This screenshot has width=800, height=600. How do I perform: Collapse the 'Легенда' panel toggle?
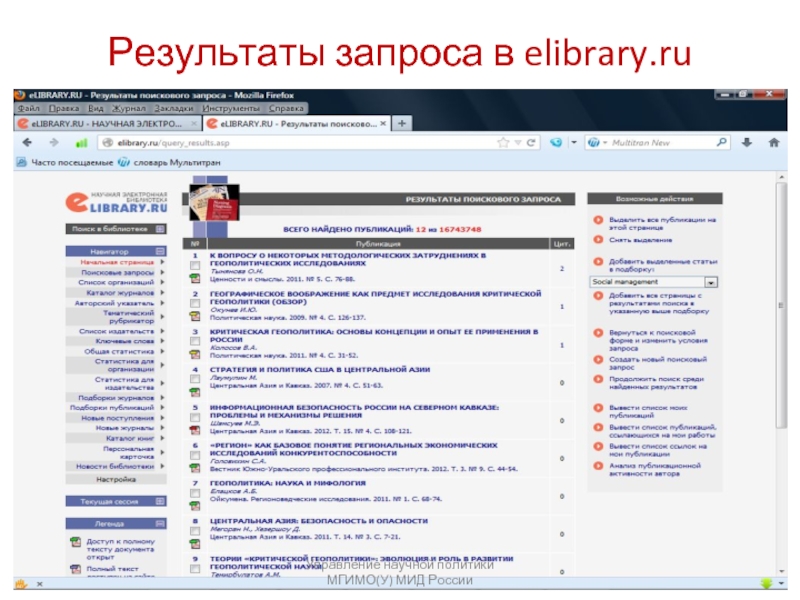pyautogui.click(x=160, y=523)
